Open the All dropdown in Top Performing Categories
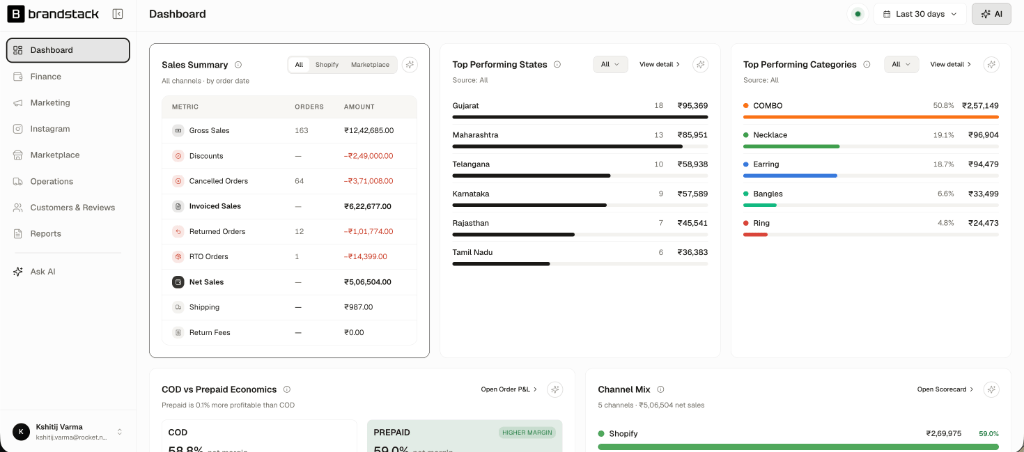Screen dimensions: 1024x452 point(901,65)
